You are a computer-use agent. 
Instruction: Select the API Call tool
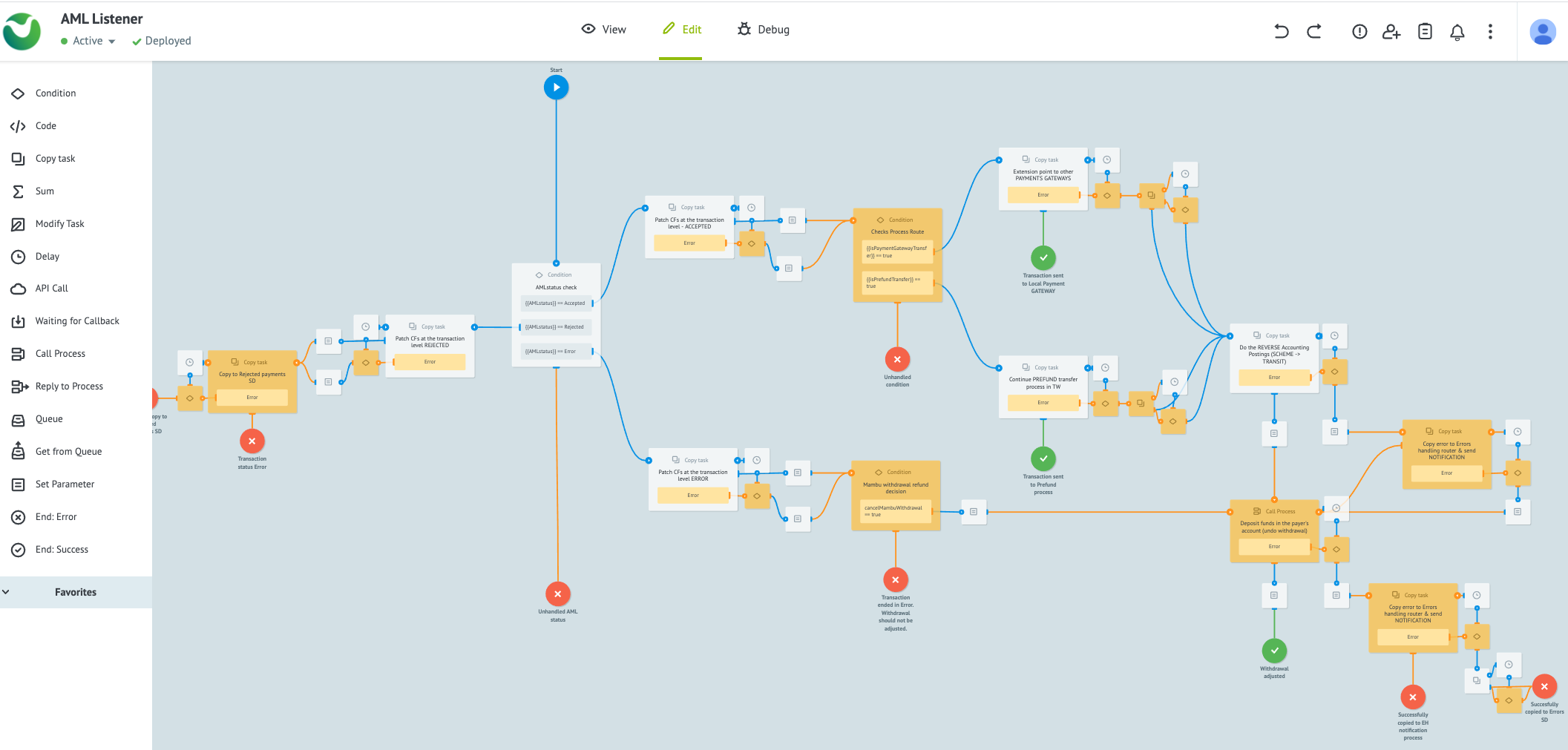point(50,289)
